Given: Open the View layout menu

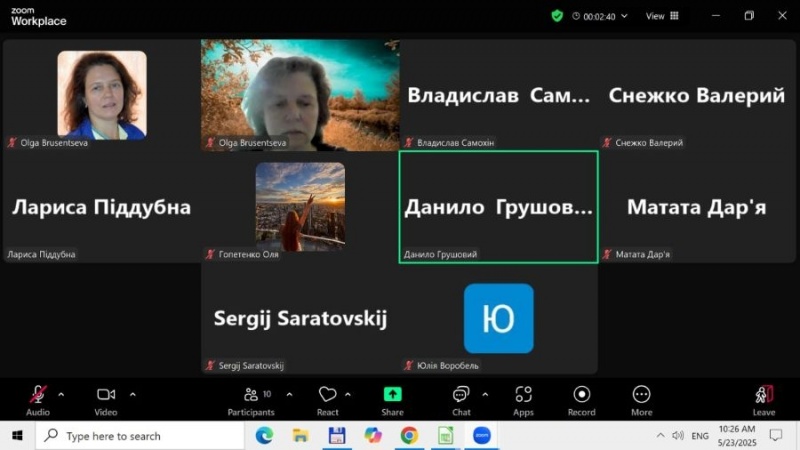Looking at the screenshot, I should click(662, 16).
